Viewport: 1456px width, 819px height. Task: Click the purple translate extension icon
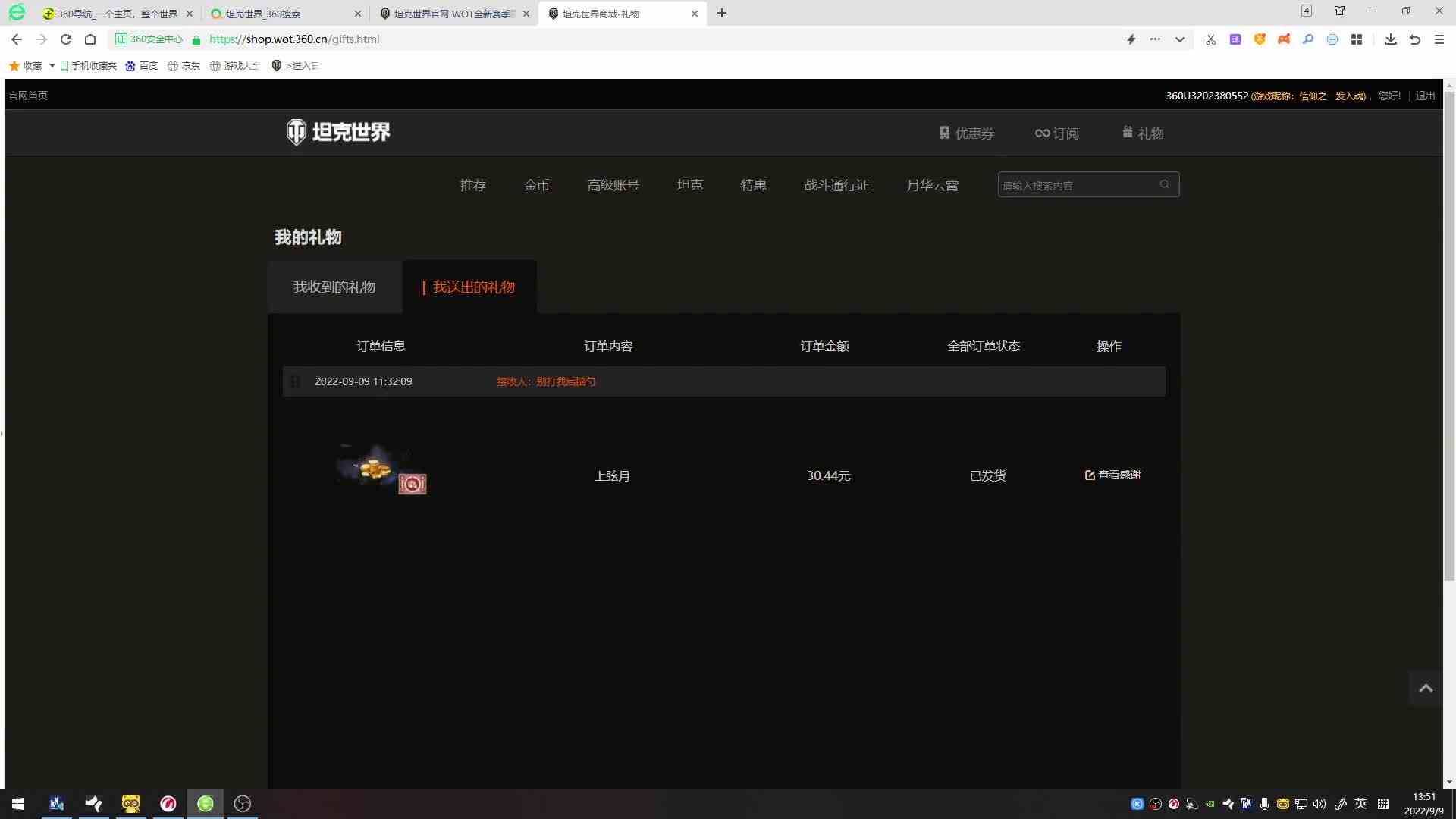point(1235,39)
